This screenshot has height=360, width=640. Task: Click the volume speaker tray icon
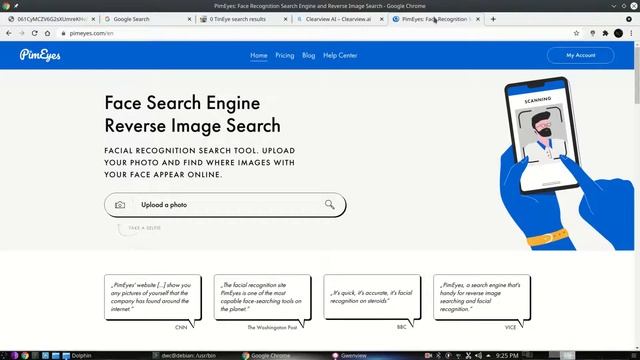478,356
